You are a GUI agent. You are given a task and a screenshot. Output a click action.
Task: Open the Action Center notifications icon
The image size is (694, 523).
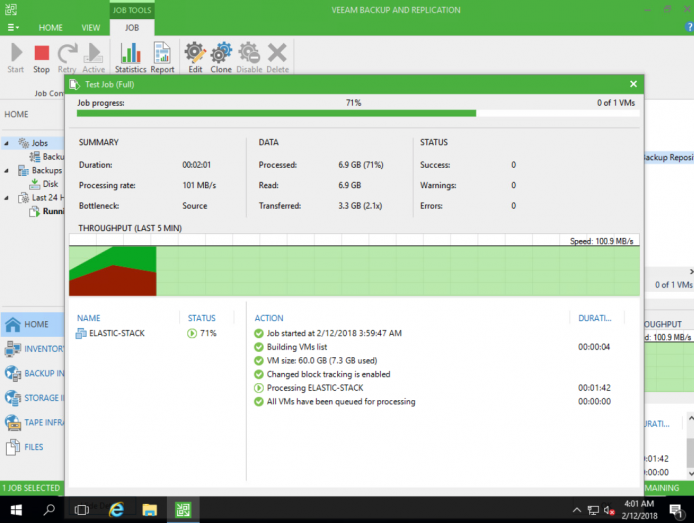coord(676,511)
